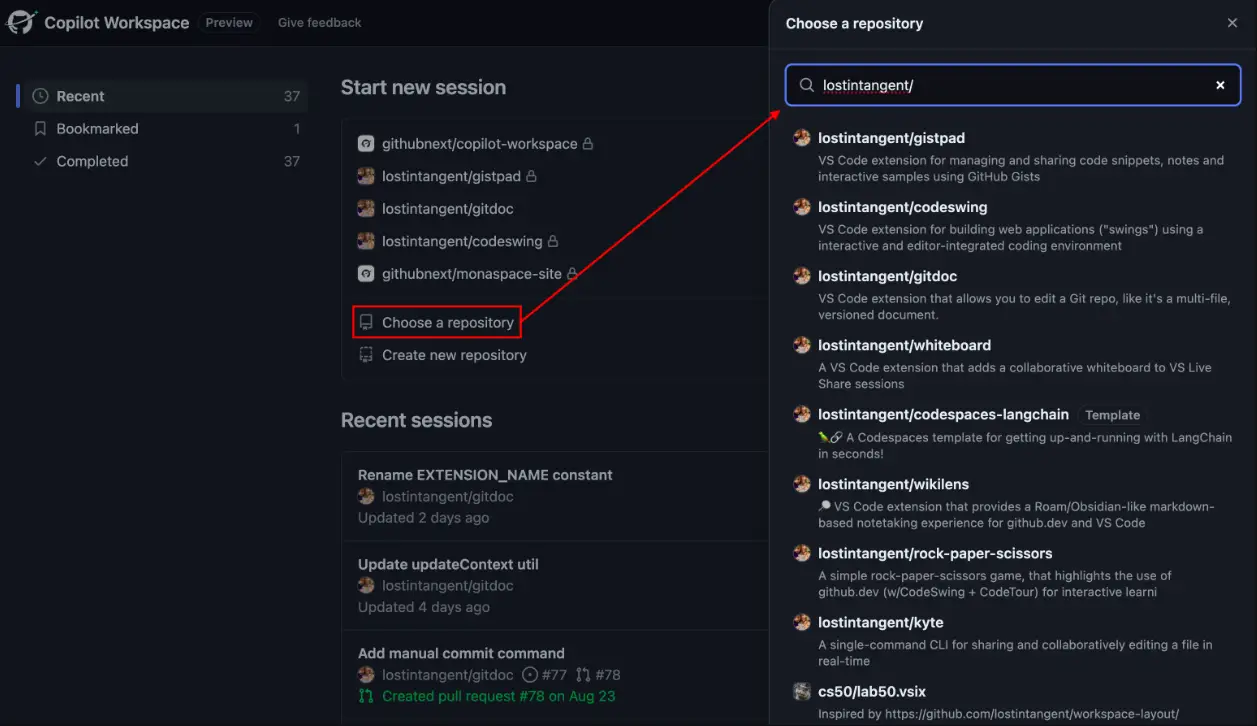Click the lock icon beside lostintangent/gistpad
The image size is (1257, 726).
pos(532,176)
